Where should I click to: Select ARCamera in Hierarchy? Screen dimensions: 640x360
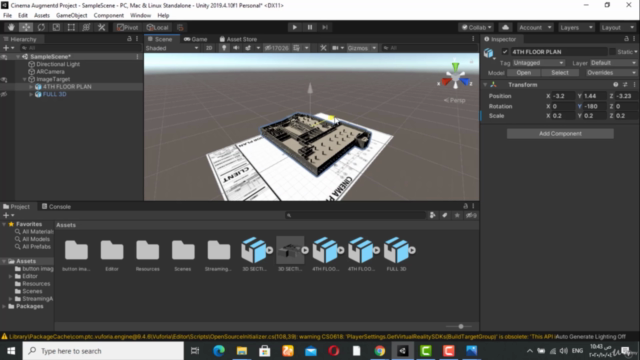[50, 72]
